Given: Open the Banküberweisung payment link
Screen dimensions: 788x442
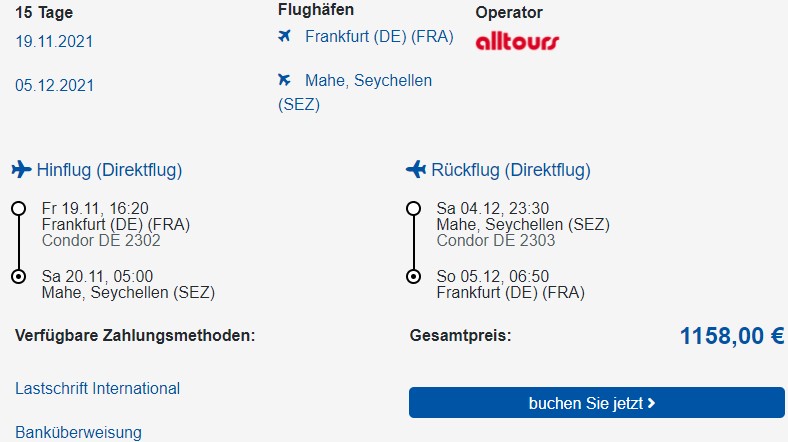Looking at the screenshot, I should [78, 432].
